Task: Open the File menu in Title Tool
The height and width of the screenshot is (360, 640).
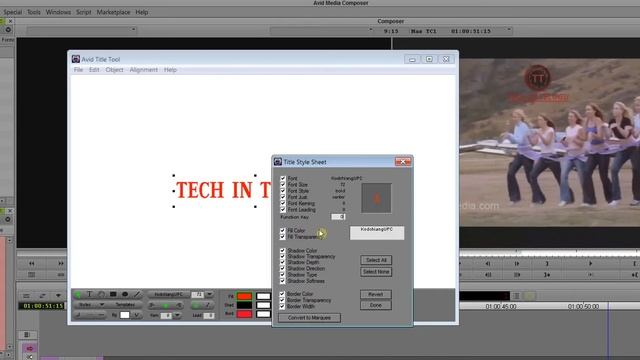Action: (x=78, y=70)
